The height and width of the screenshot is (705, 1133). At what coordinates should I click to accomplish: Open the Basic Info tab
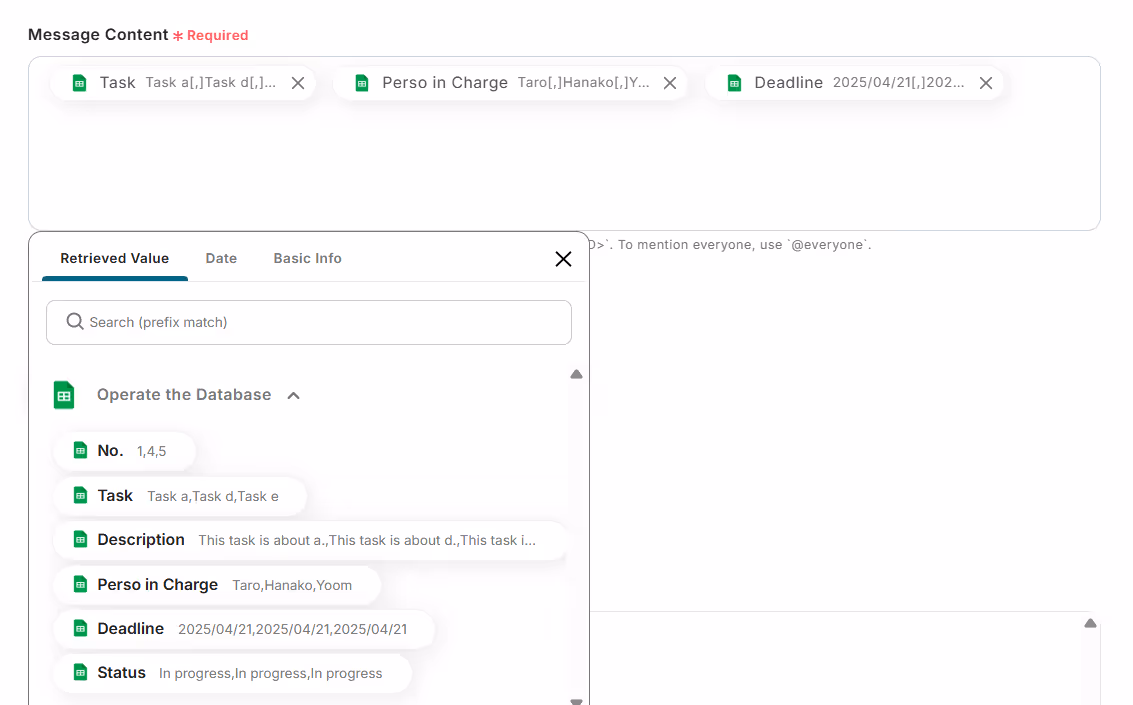[x=307, y=259]
